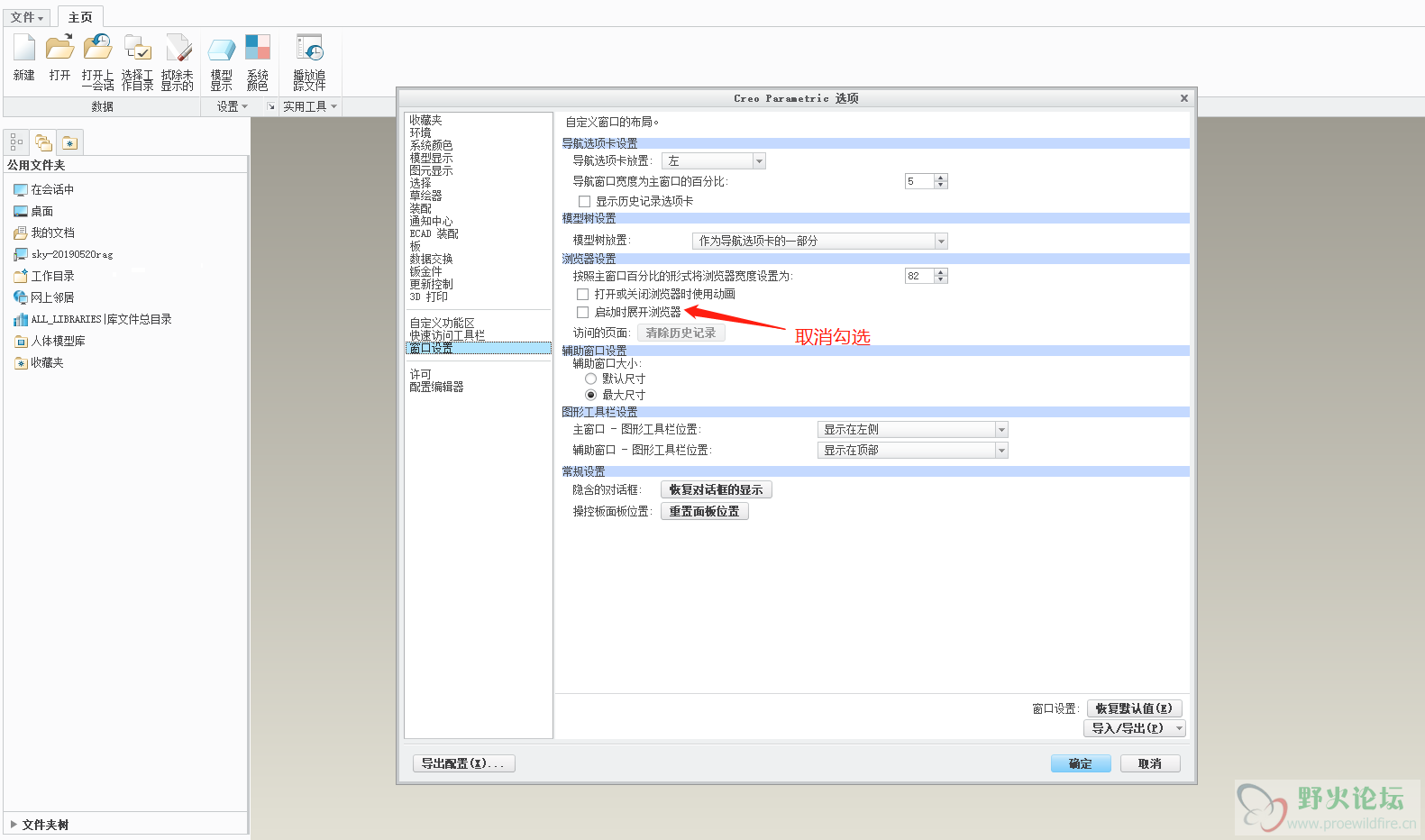Click 清除历史记录 button
The width and height of the screenshot is (1425, 840).
(x=681, y=333)
